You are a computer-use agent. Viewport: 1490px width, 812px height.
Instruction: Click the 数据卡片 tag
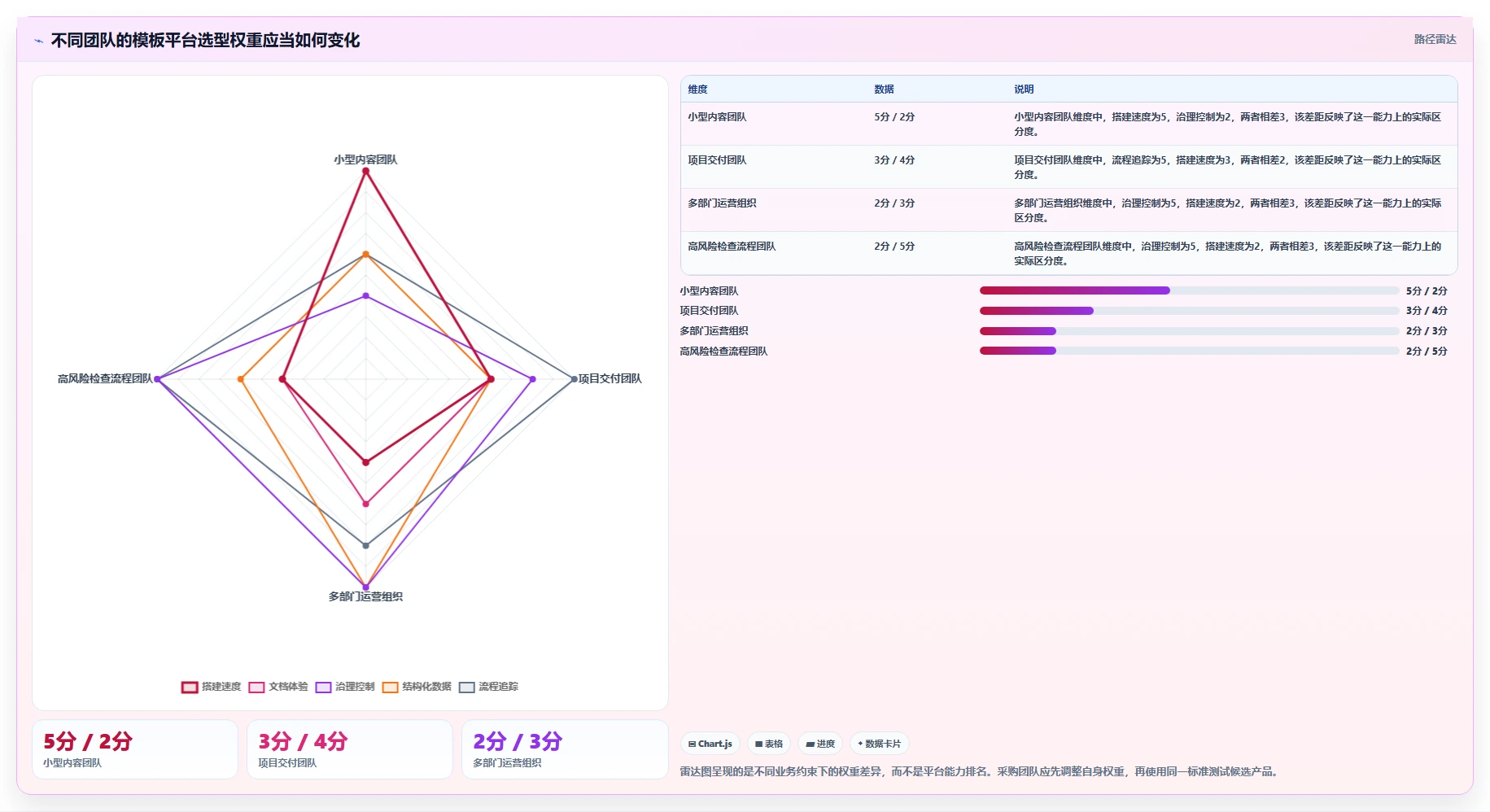click(x=879, y=744)
